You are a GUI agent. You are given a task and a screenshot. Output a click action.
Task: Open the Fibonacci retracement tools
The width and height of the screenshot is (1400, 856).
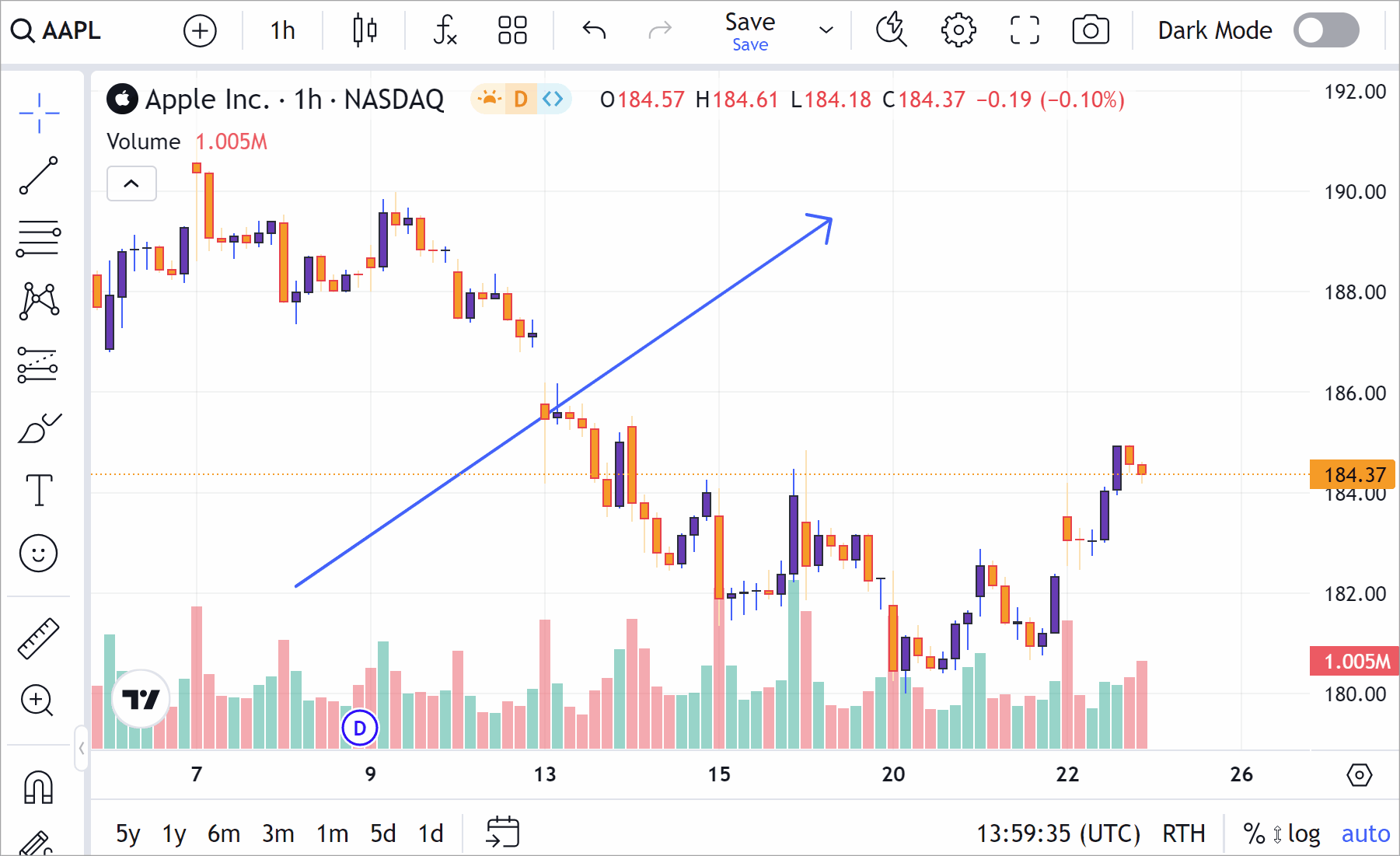point(37,236)
